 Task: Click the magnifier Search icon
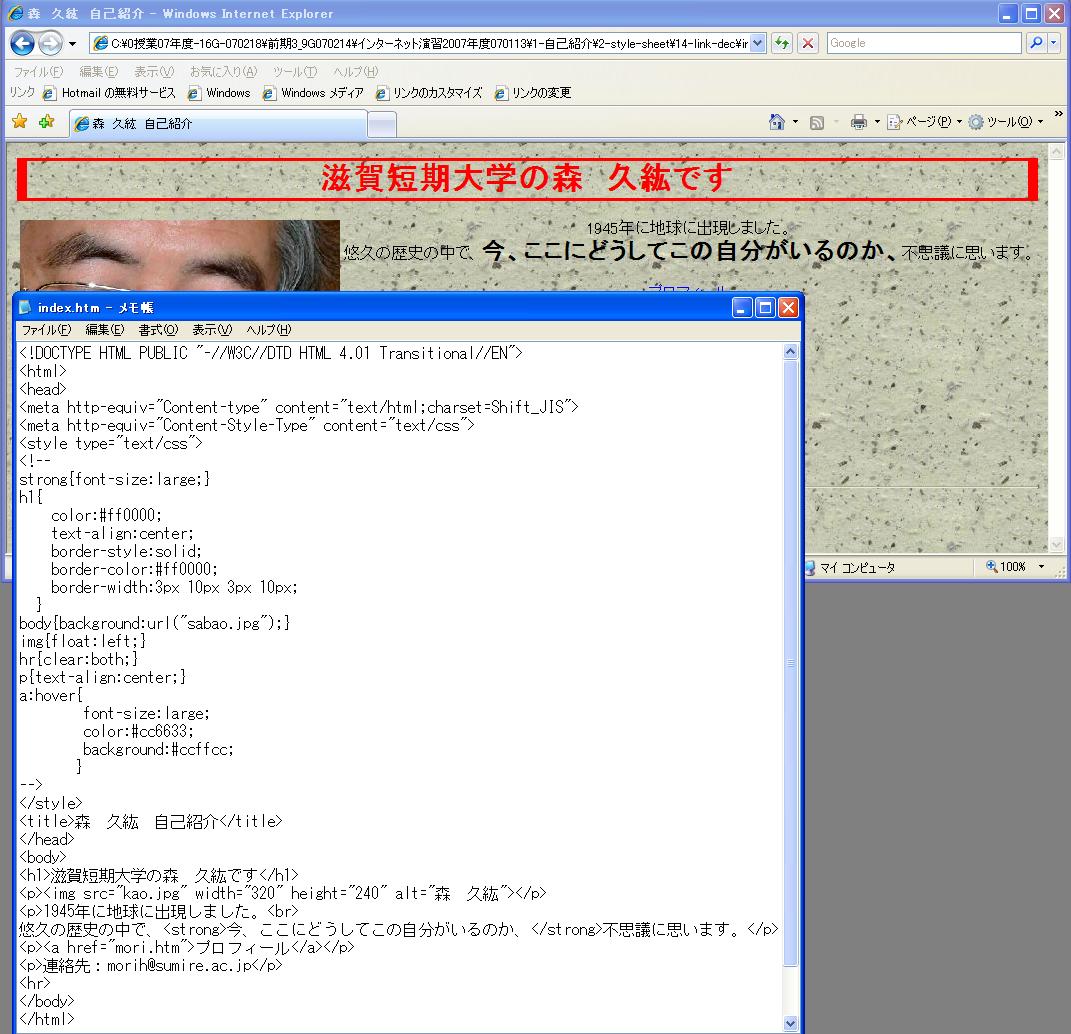pos(1036,43)
